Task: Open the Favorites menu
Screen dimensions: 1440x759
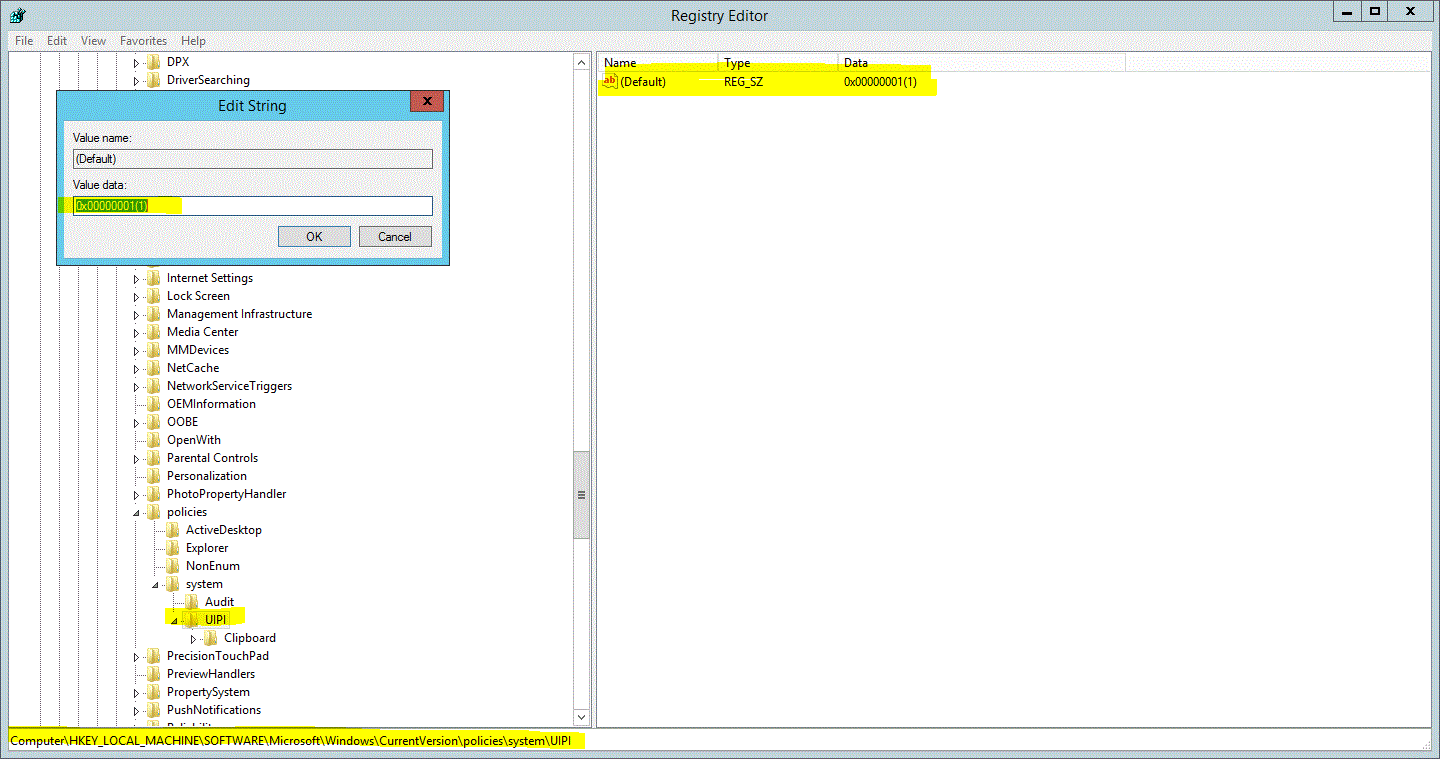Action: pyautogui.click(x=143, y=41)
